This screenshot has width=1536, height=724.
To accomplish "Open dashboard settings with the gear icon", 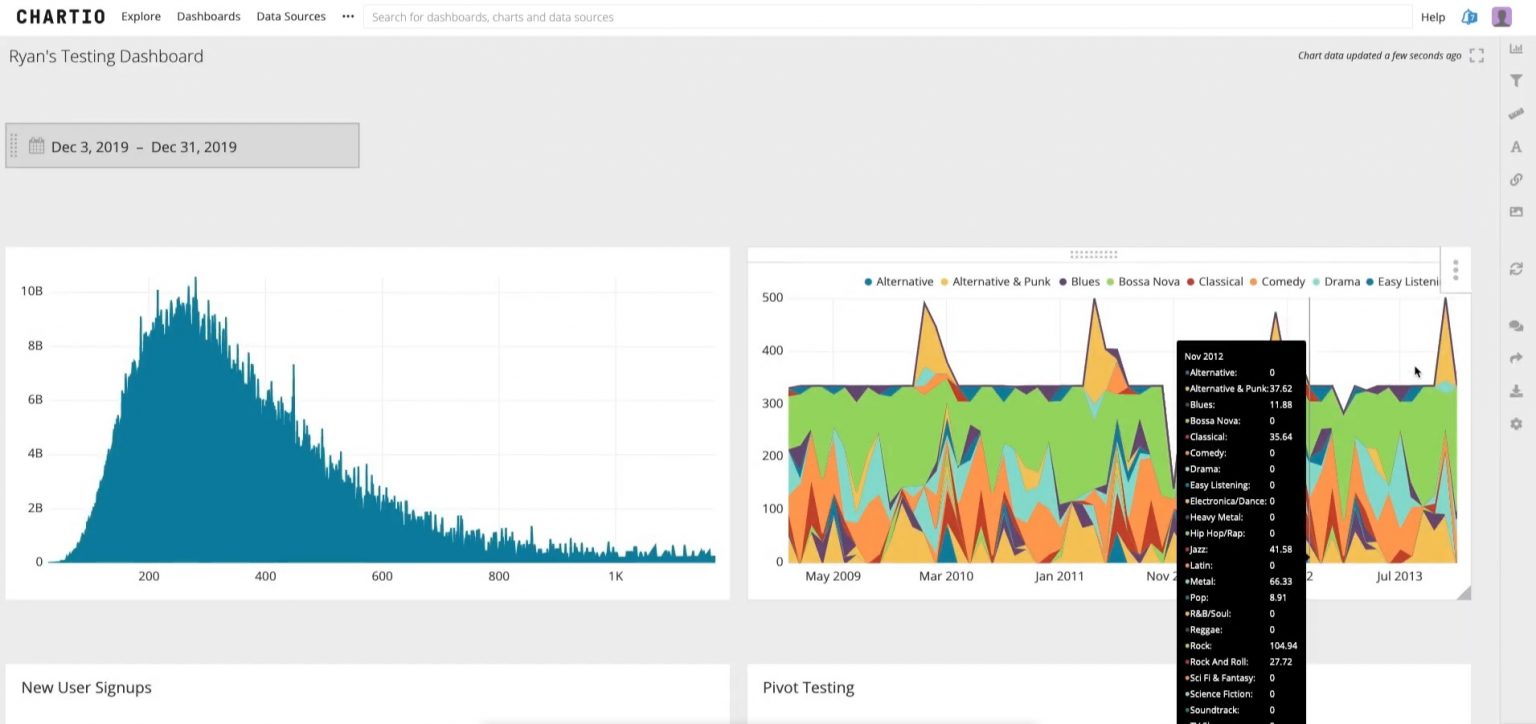I will tap(1516, 423).
